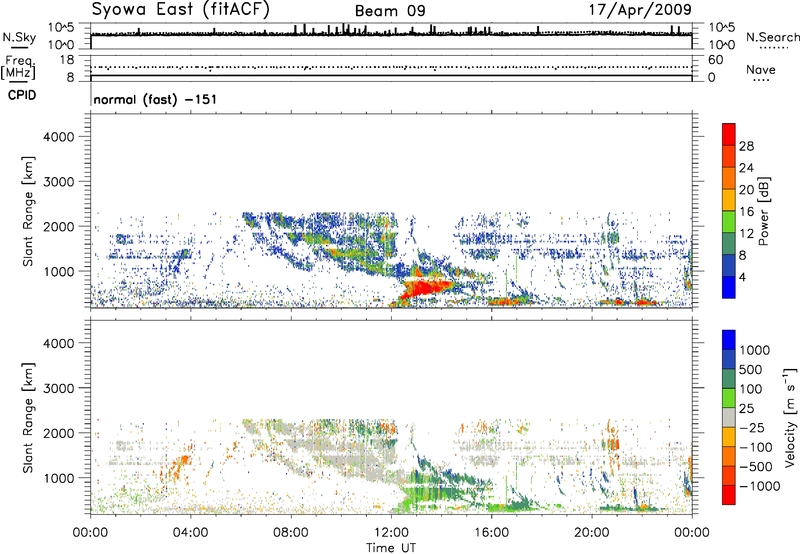Click the '1000' tick in the velocity panel
Viewport: 800px width, 554px height.
58,478
